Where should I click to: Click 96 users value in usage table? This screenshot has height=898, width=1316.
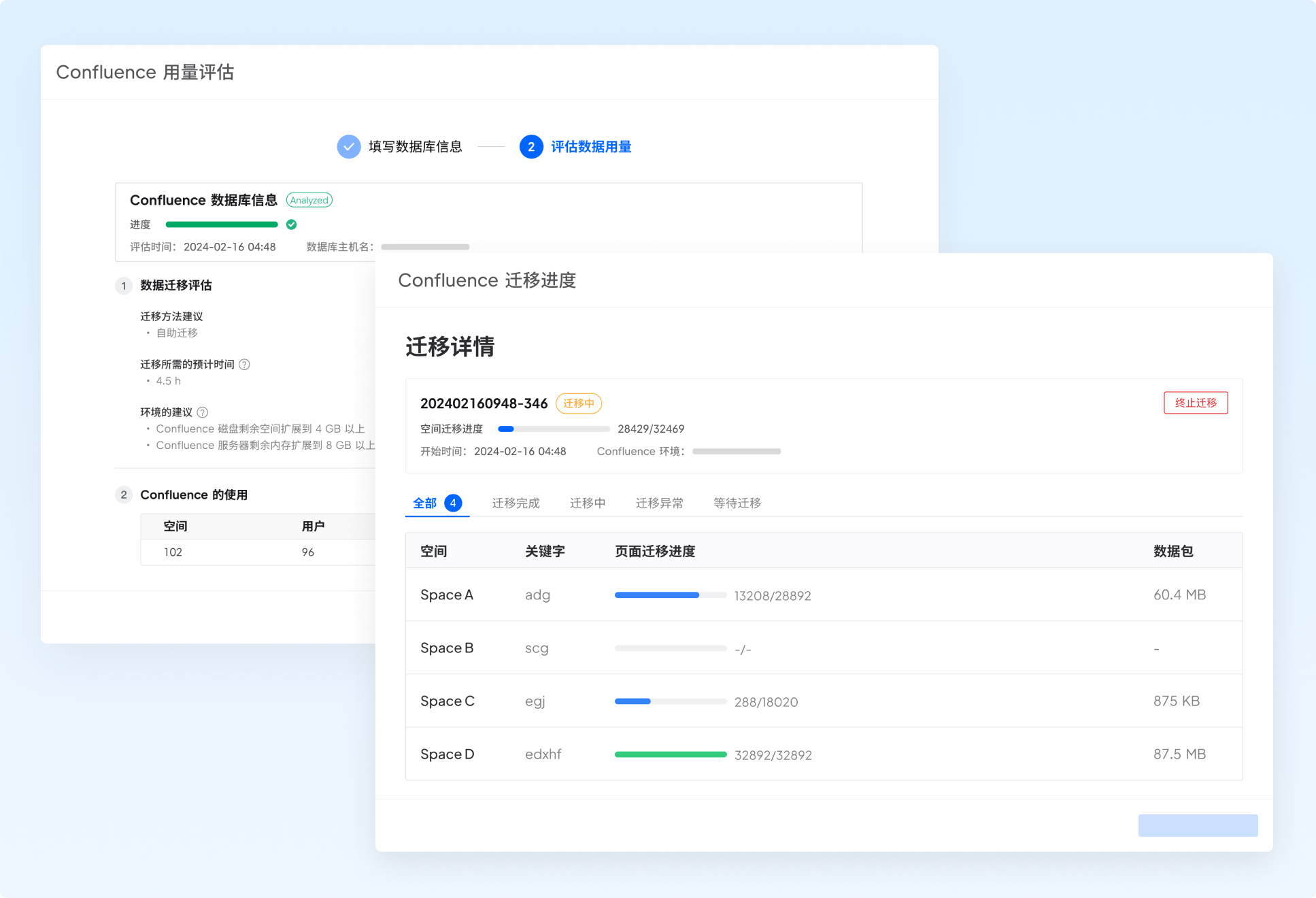pyautogui.click(x=308, y=552)
